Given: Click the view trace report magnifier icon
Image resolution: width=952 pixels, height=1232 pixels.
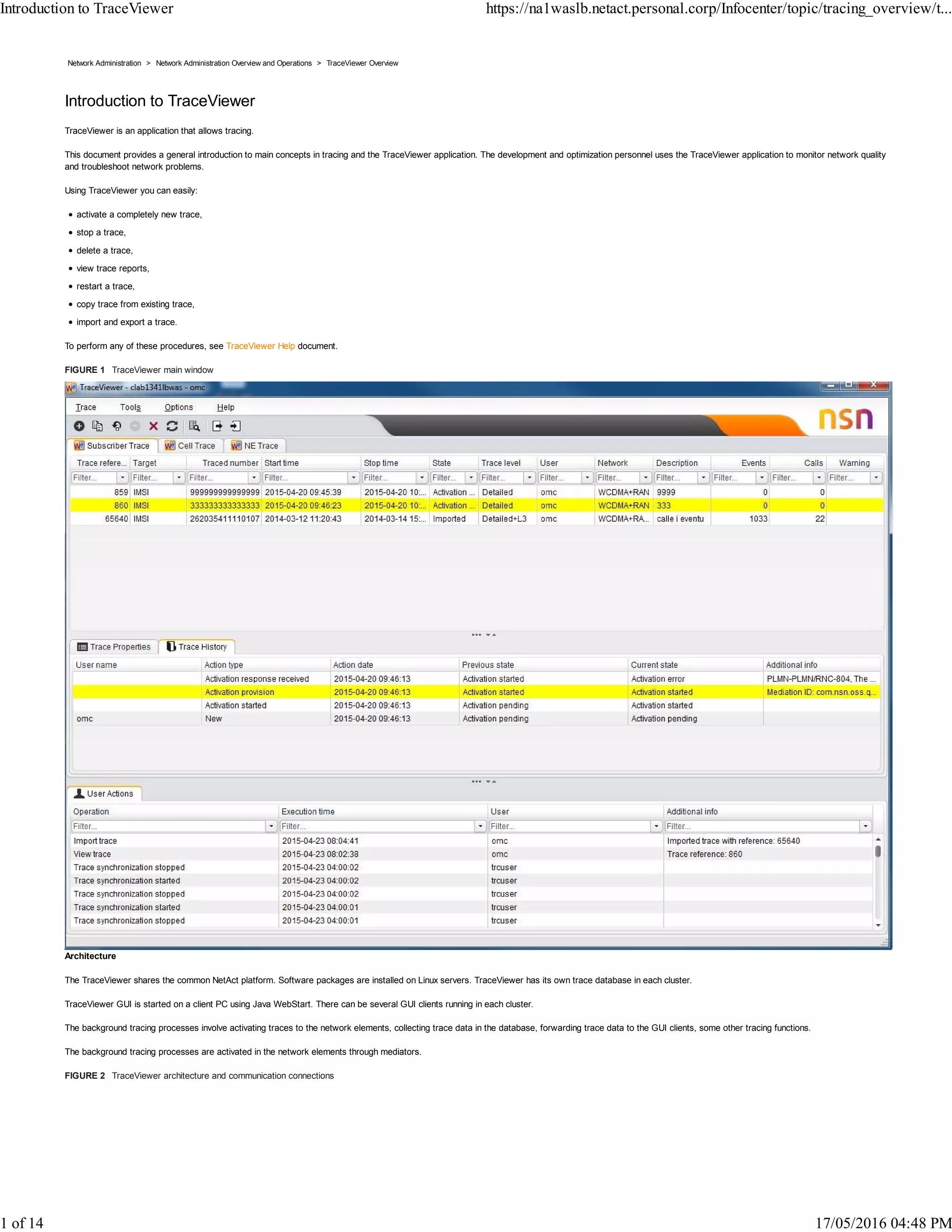Looking at the screenshot, I should (195, 426).
